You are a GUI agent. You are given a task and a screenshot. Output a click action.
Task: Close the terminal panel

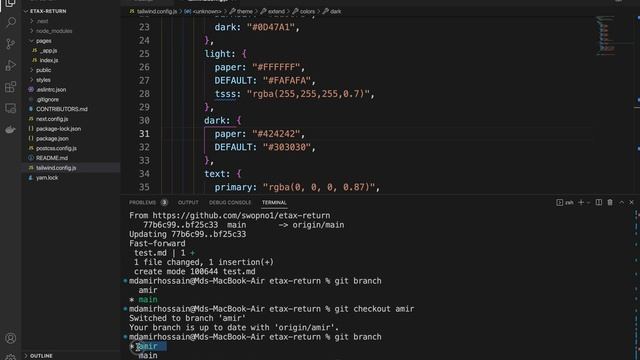tap(631, 202)
